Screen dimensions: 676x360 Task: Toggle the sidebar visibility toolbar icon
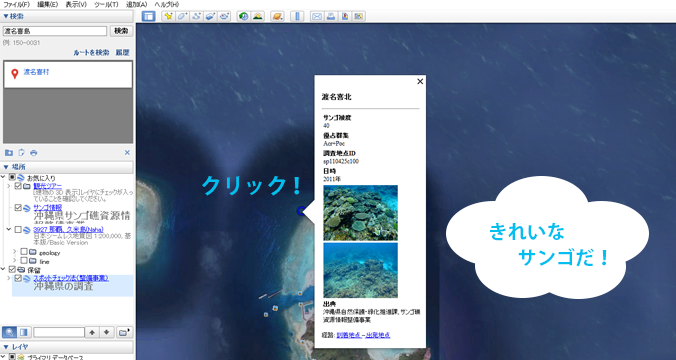pos(148,17)
